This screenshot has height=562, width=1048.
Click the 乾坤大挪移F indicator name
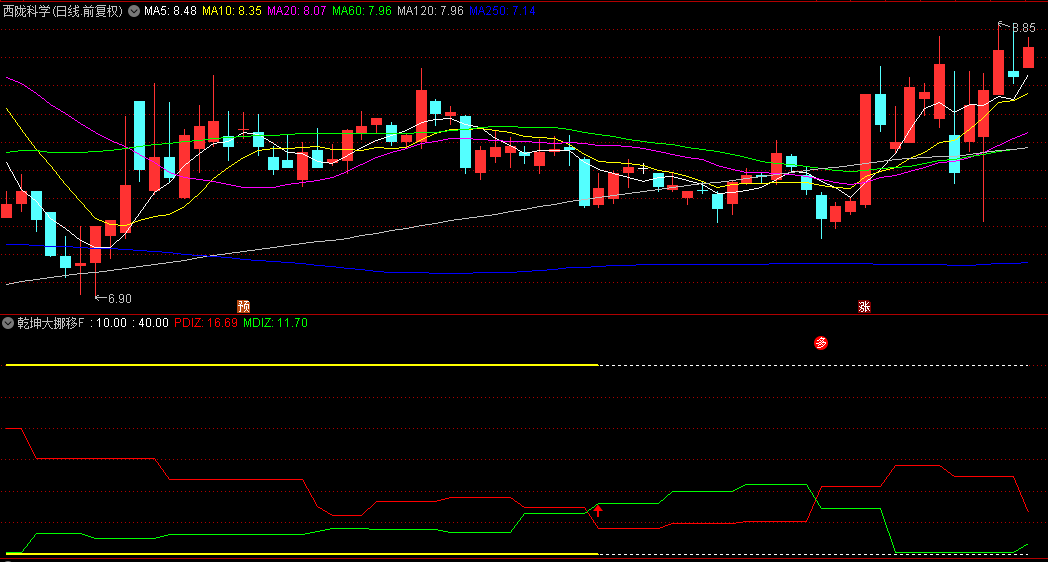click(x=51, y=323)
